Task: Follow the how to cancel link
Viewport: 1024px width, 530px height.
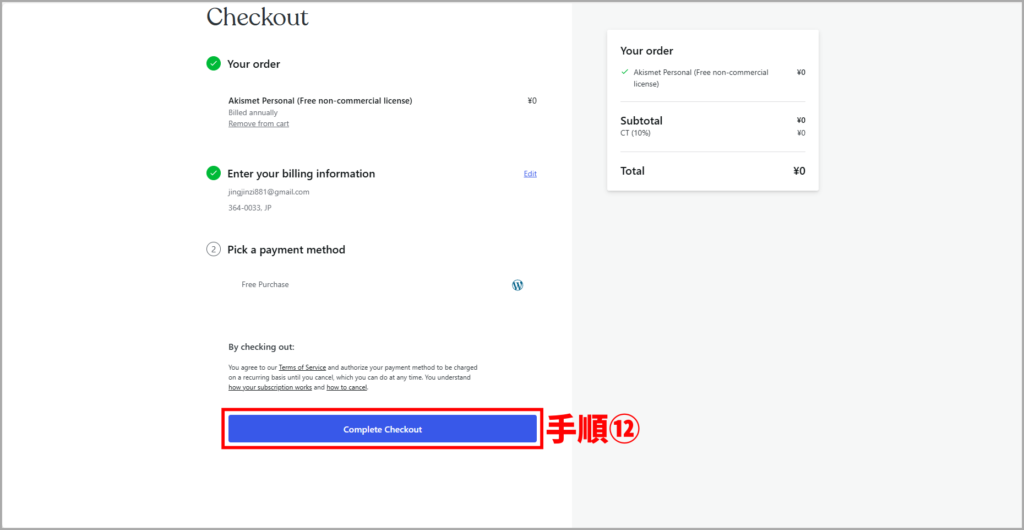Action: point(346,387)
